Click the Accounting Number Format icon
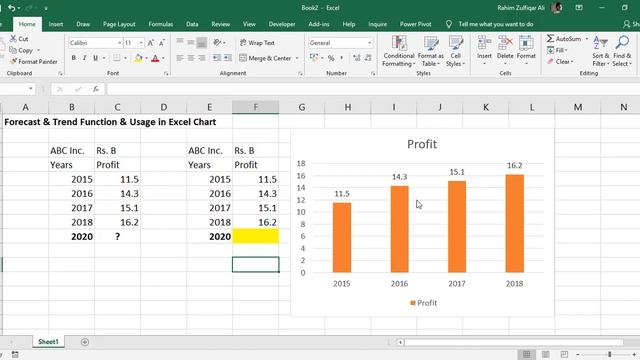Image resolution: width=640 pixels, height=360 pixels. click(x=313, y=58)
